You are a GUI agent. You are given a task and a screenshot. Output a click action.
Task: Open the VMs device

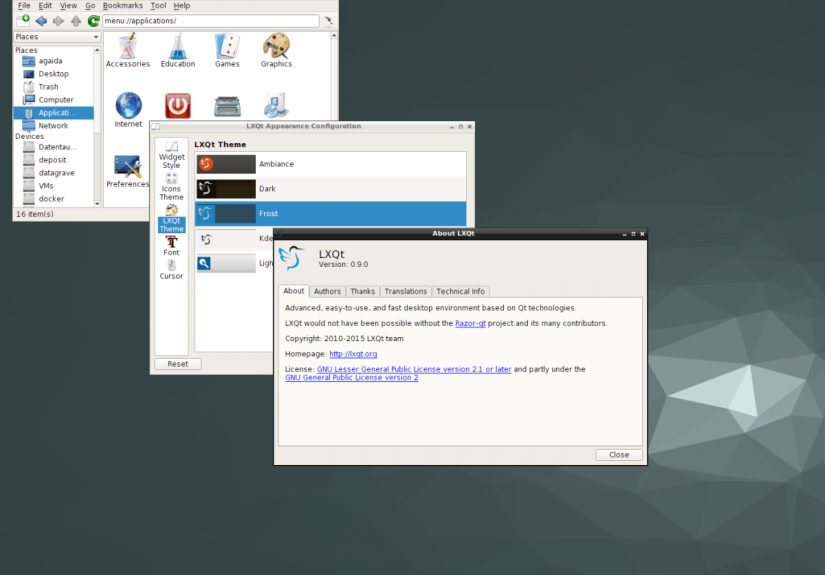[x=54, y=186]
